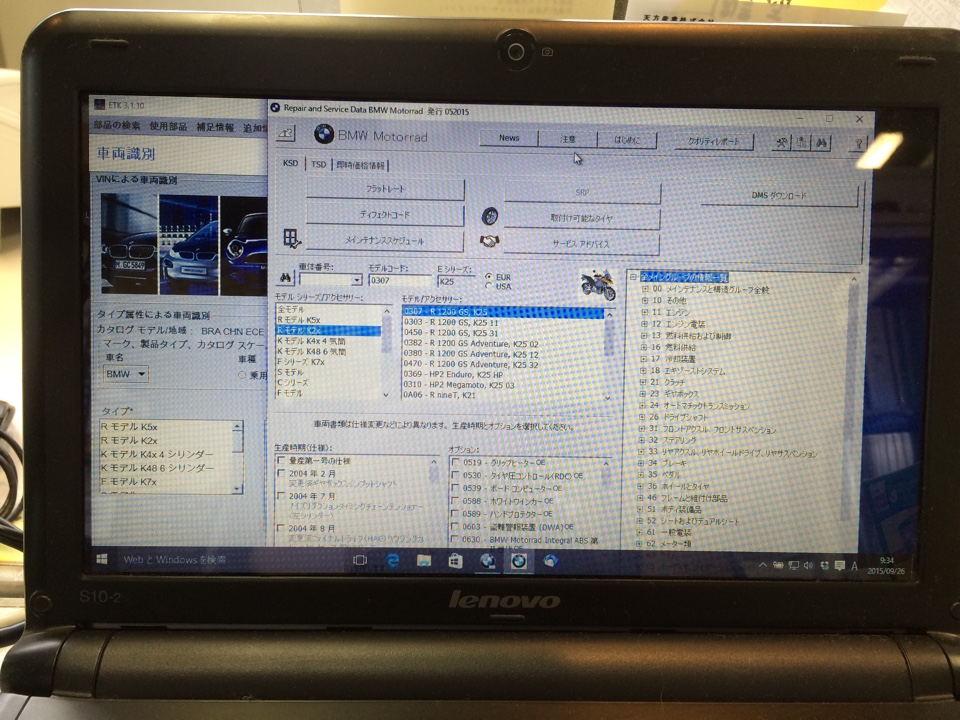Collapse 全メイングループの情報一覧 tree root
The image size is (960, 720).
(x=634, y=277)
